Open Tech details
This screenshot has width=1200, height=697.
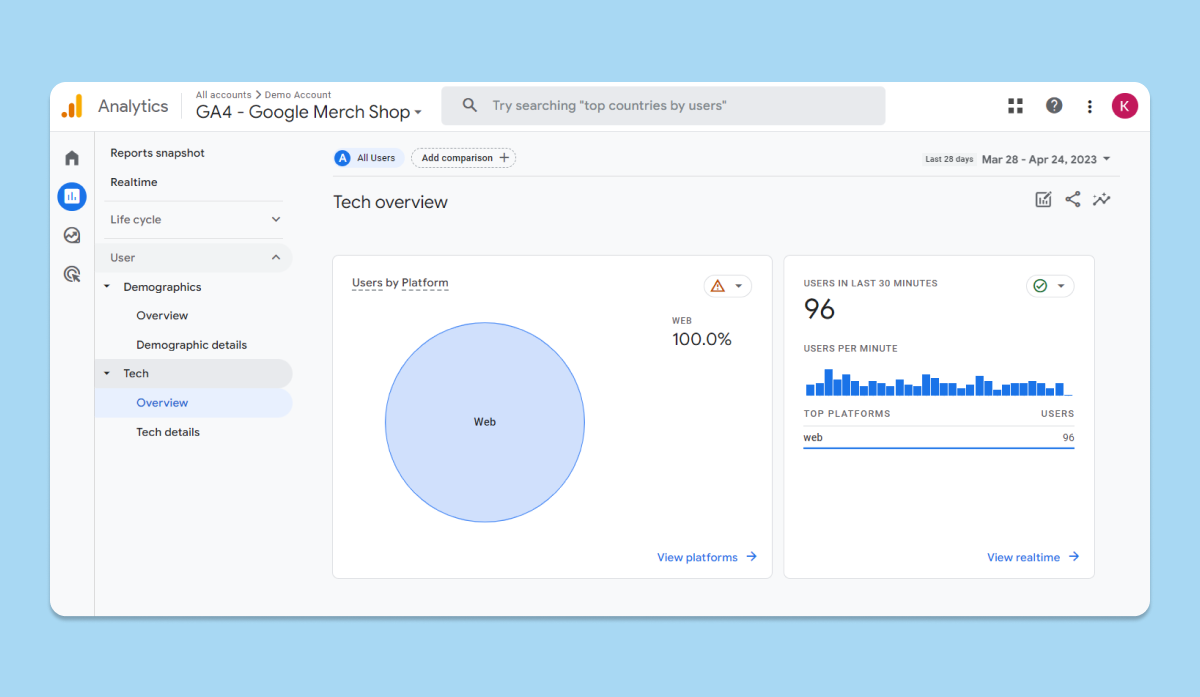pyautogui.click(x=168, y=432)
